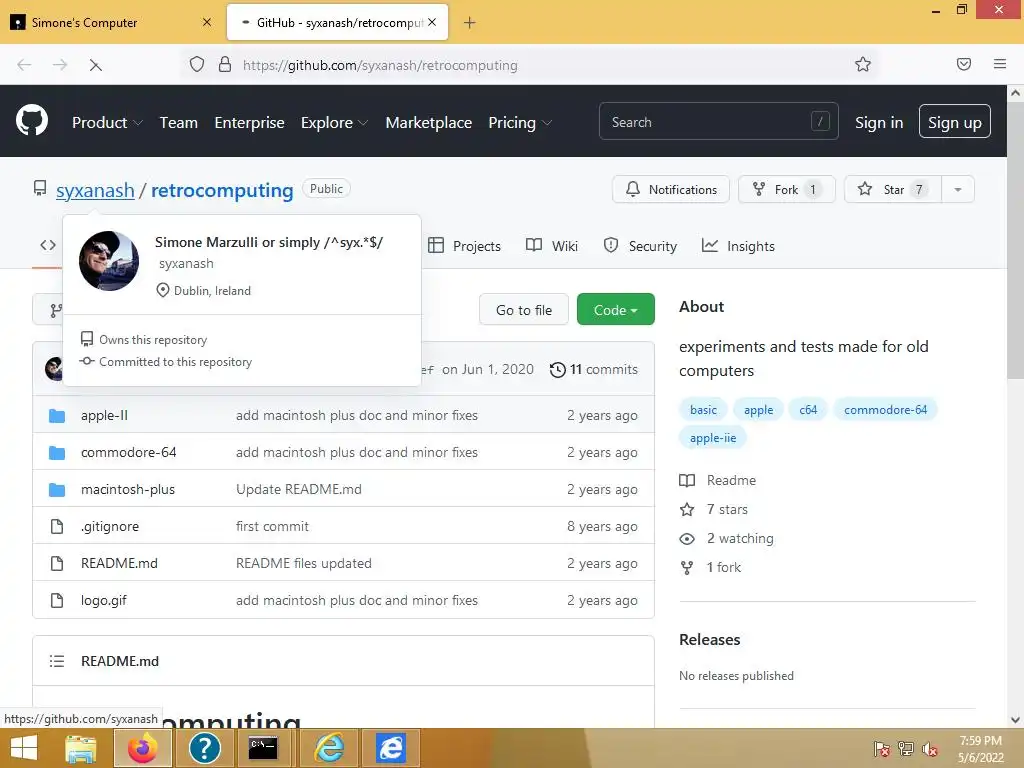Star the repository
The height and width of the screenshot is (768, 1024).
[893, 189]
